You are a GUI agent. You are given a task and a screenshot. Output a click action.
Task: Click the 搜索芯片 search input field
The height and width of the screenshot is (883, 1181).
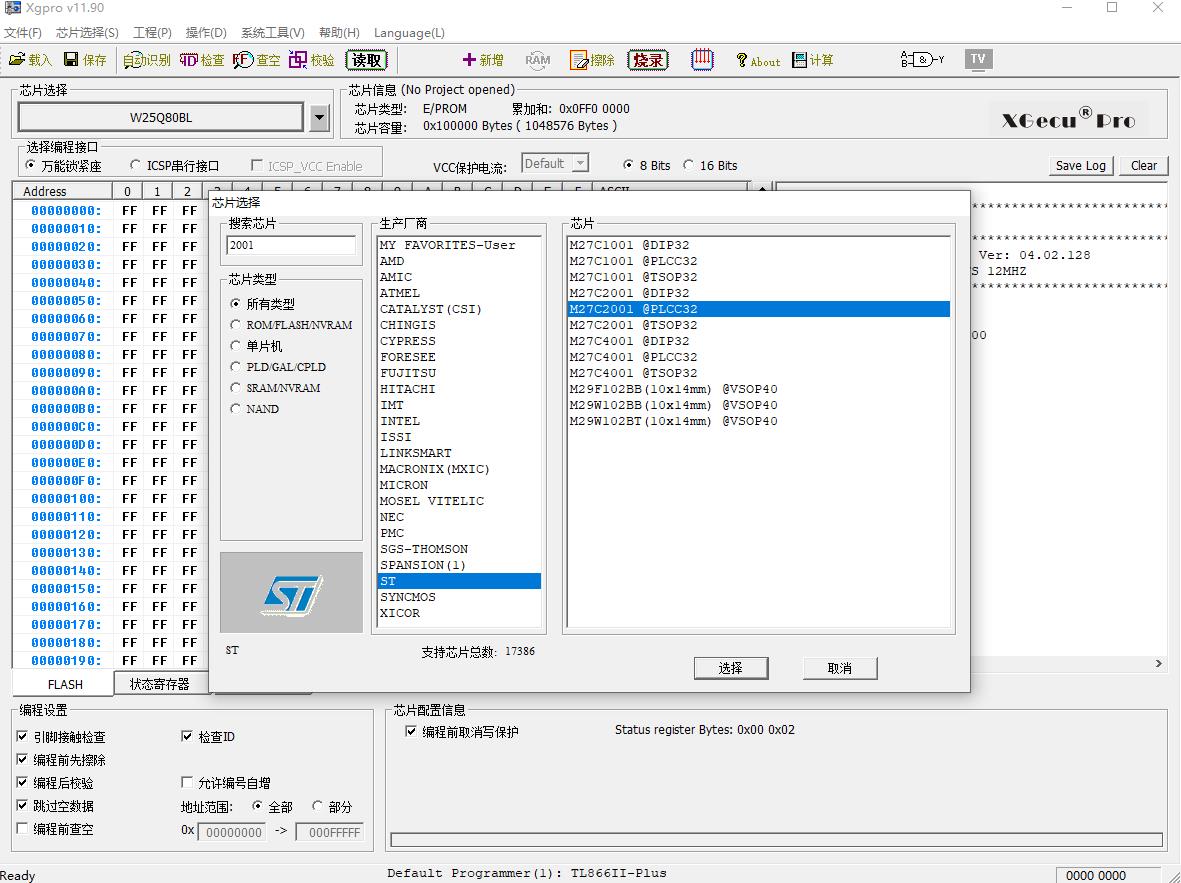(x=291, y=245)
